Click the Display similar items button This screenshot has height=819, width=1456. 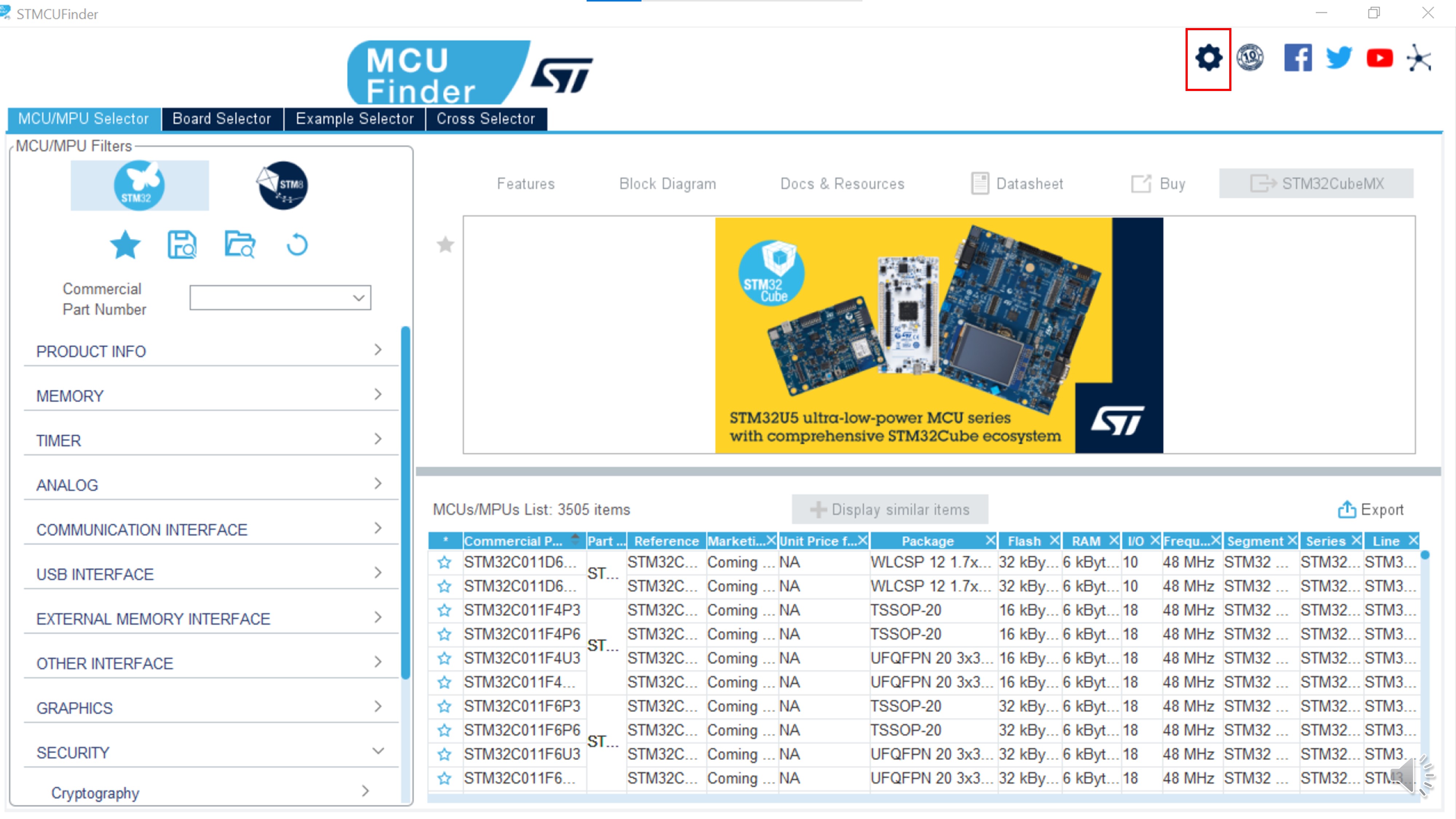pyautogui.click(x=890, y=509)
